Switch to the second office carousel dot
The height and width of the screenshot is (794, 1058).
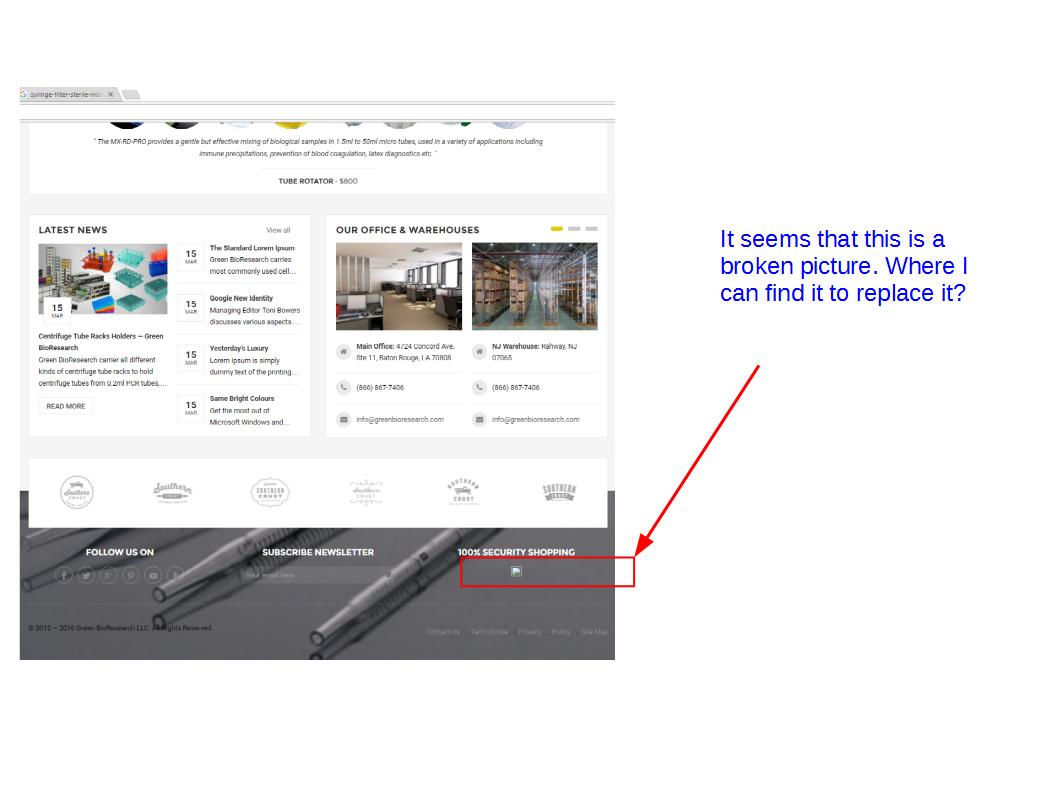pyautogui.click(x=574, y=229)
